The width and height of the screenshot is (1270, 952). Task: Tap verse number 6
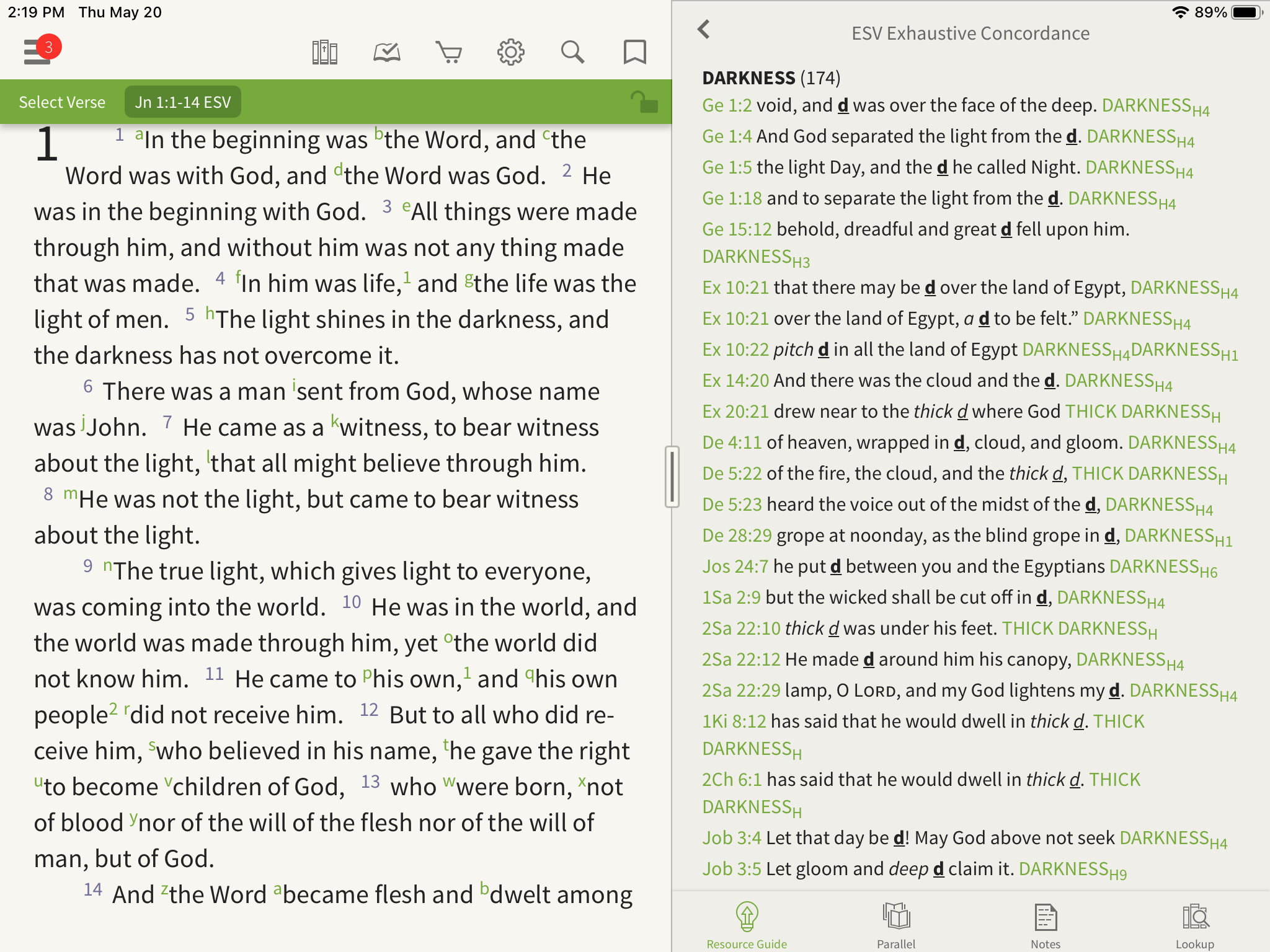[x=88, y=387]
